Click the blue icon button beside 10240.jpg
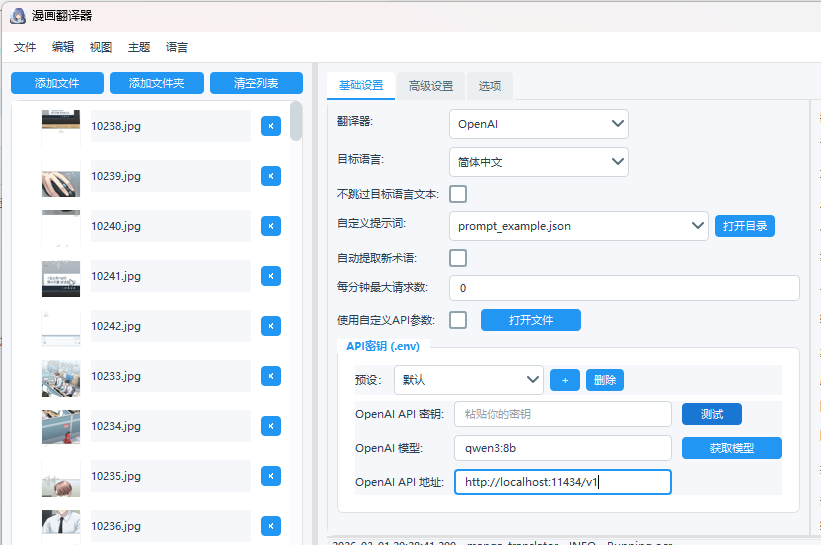The image size is (821, 545). 271,226
